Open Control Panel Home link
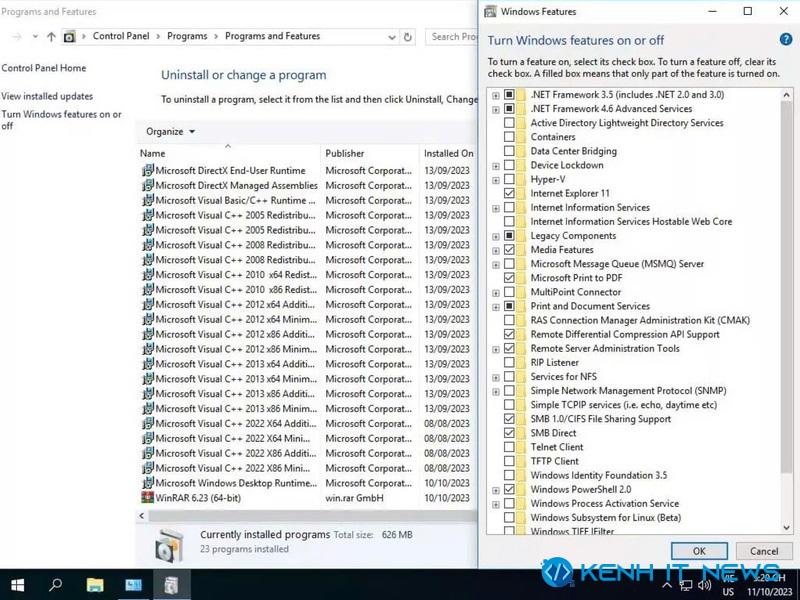 tap(44, 68)
